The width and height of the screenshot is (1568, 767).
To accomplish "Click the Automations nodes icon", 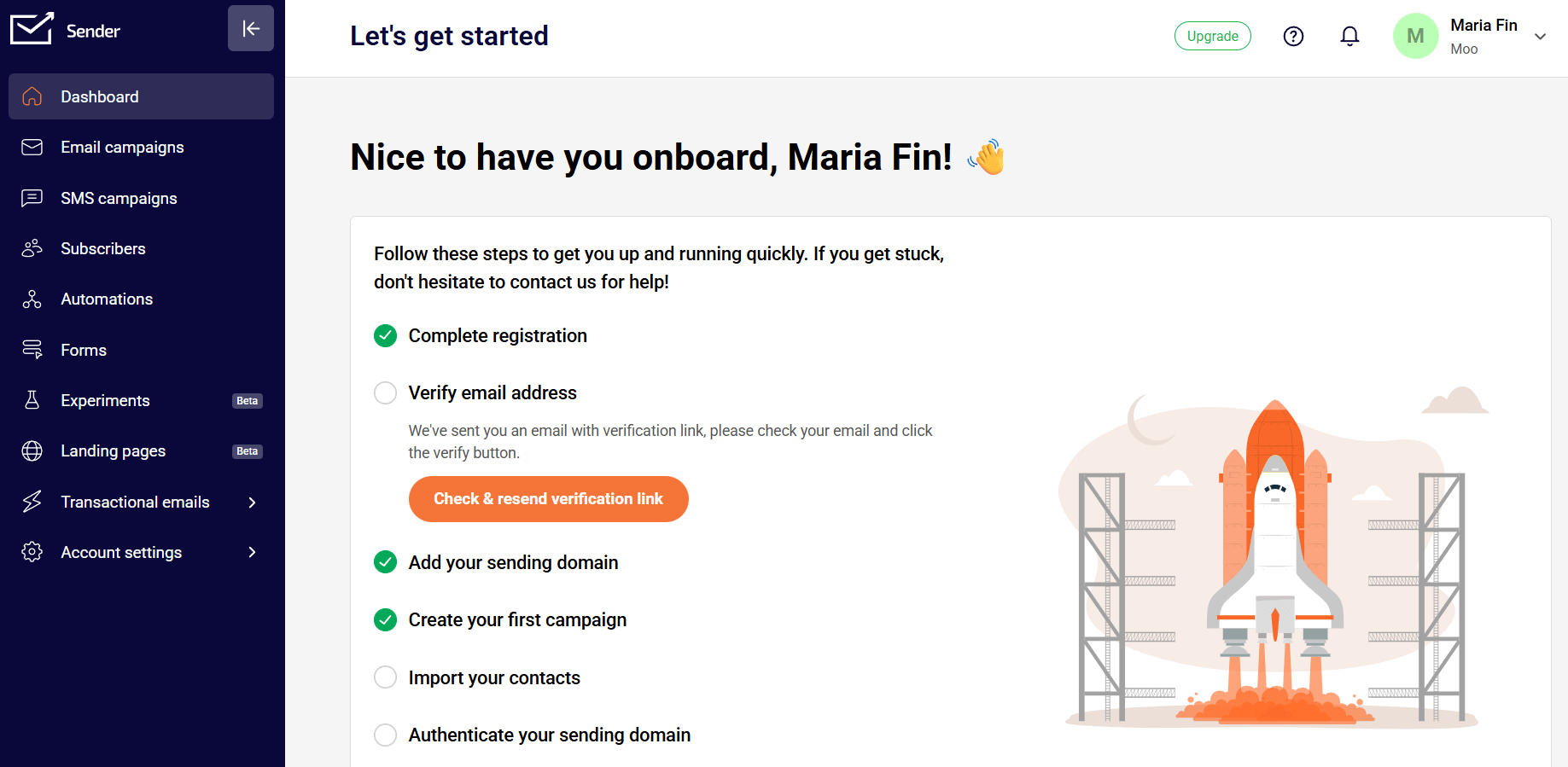I will 32,299.
